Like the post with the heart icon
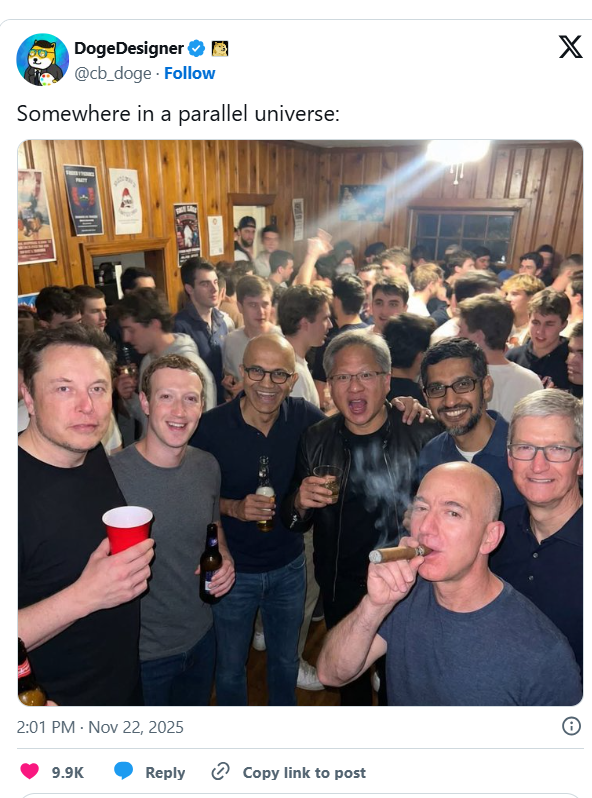The height and width of the screenshot is (798, 592). [30, 771]
